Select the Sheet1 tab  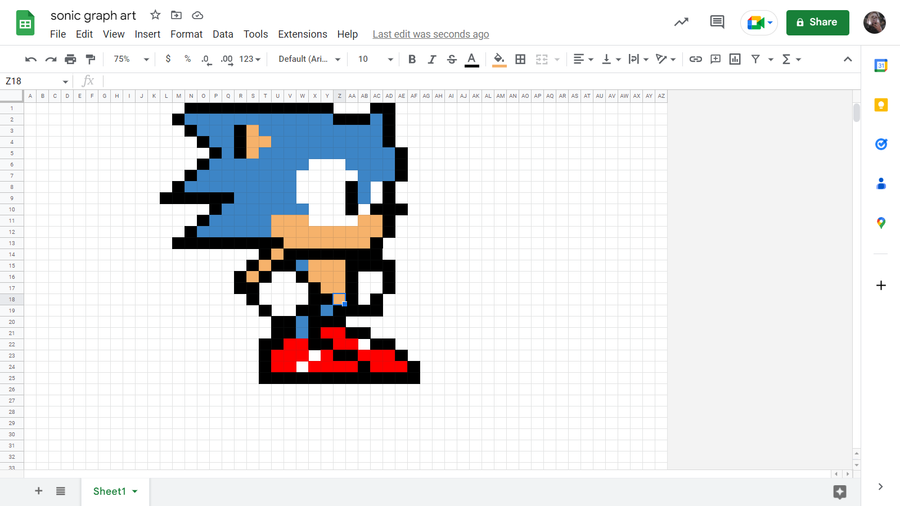(x=115, y=492)
